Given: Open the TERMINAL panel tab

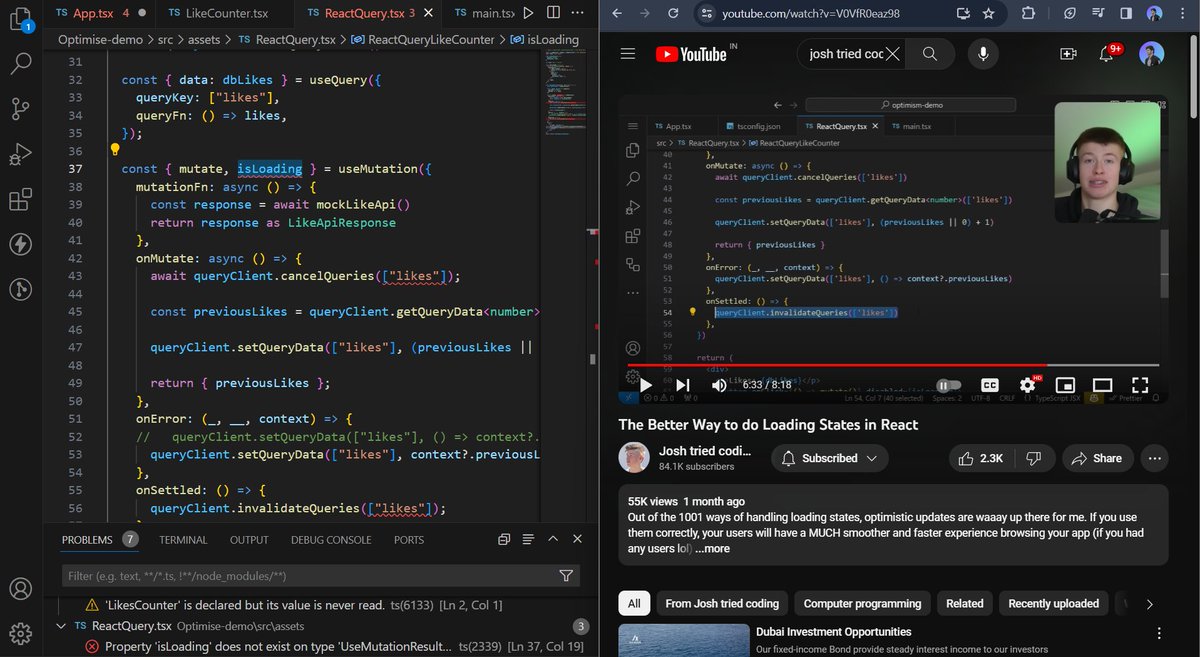Looking at the screenshot, I should pyautogui.click(x=183, y=539).
